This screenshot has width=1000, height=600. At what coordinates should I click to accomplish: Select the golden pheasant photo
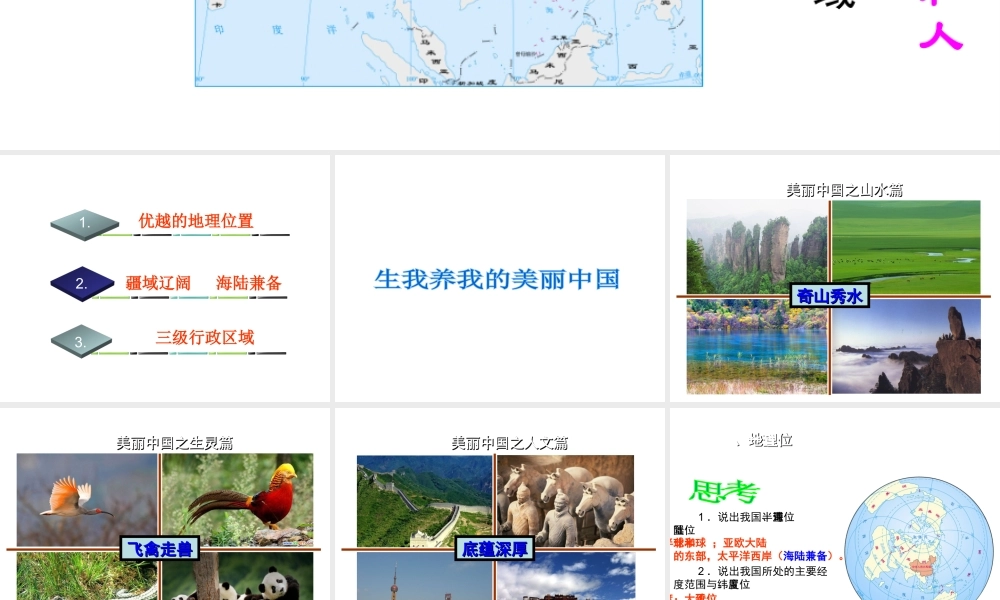coord(238,500)
